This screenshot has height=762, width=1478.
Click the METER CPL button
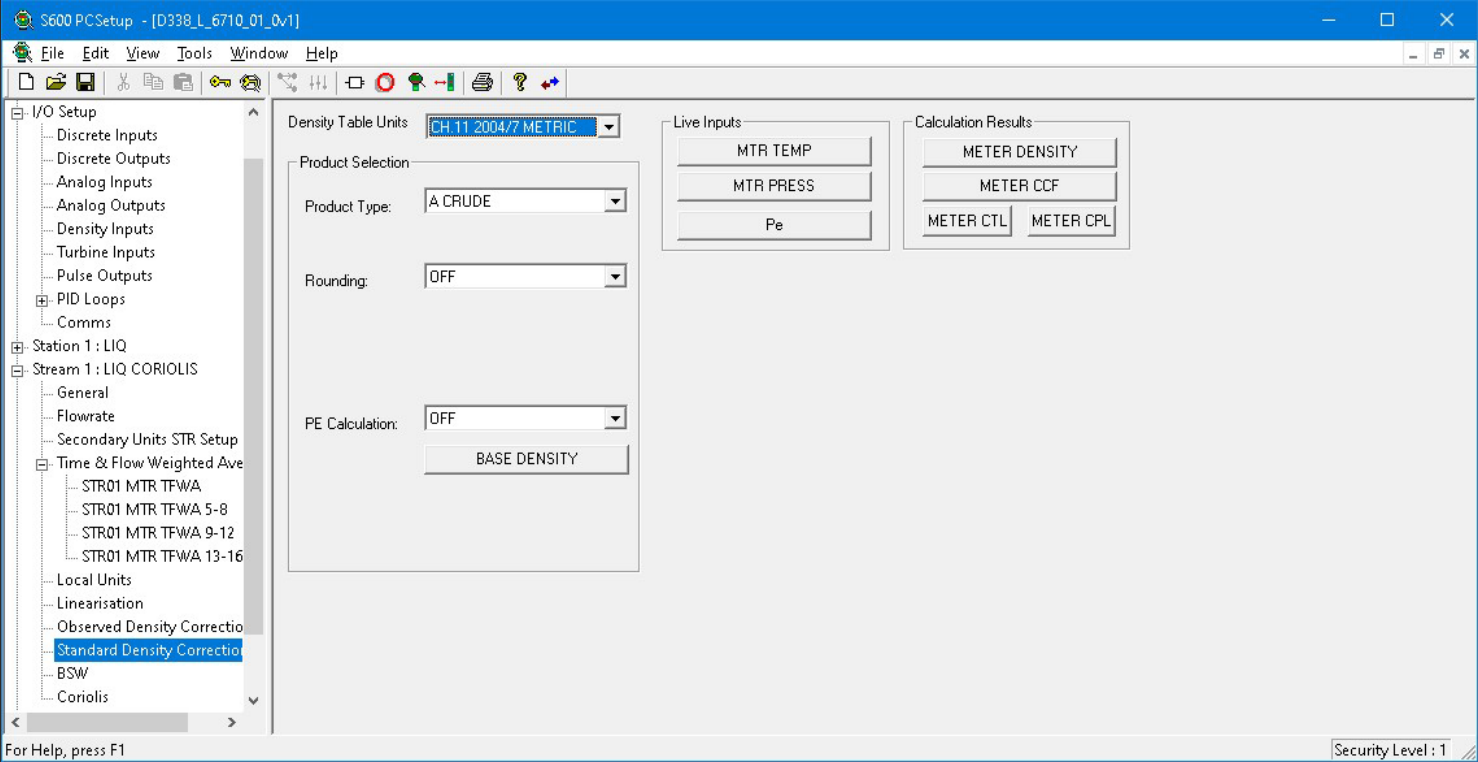coord(1071,221)
